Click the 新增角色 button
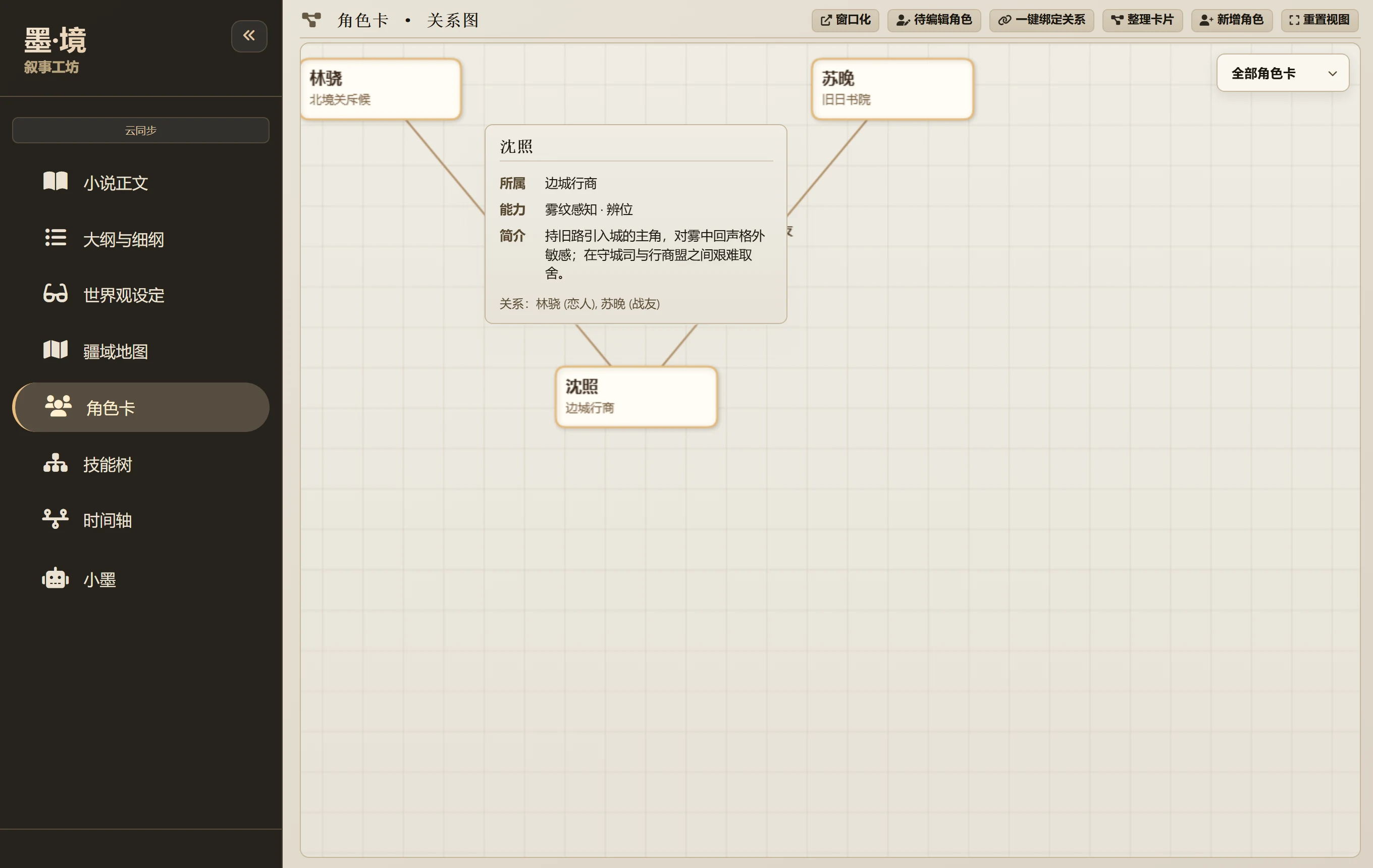The image size is (1373, 868). pos(1232,20)
